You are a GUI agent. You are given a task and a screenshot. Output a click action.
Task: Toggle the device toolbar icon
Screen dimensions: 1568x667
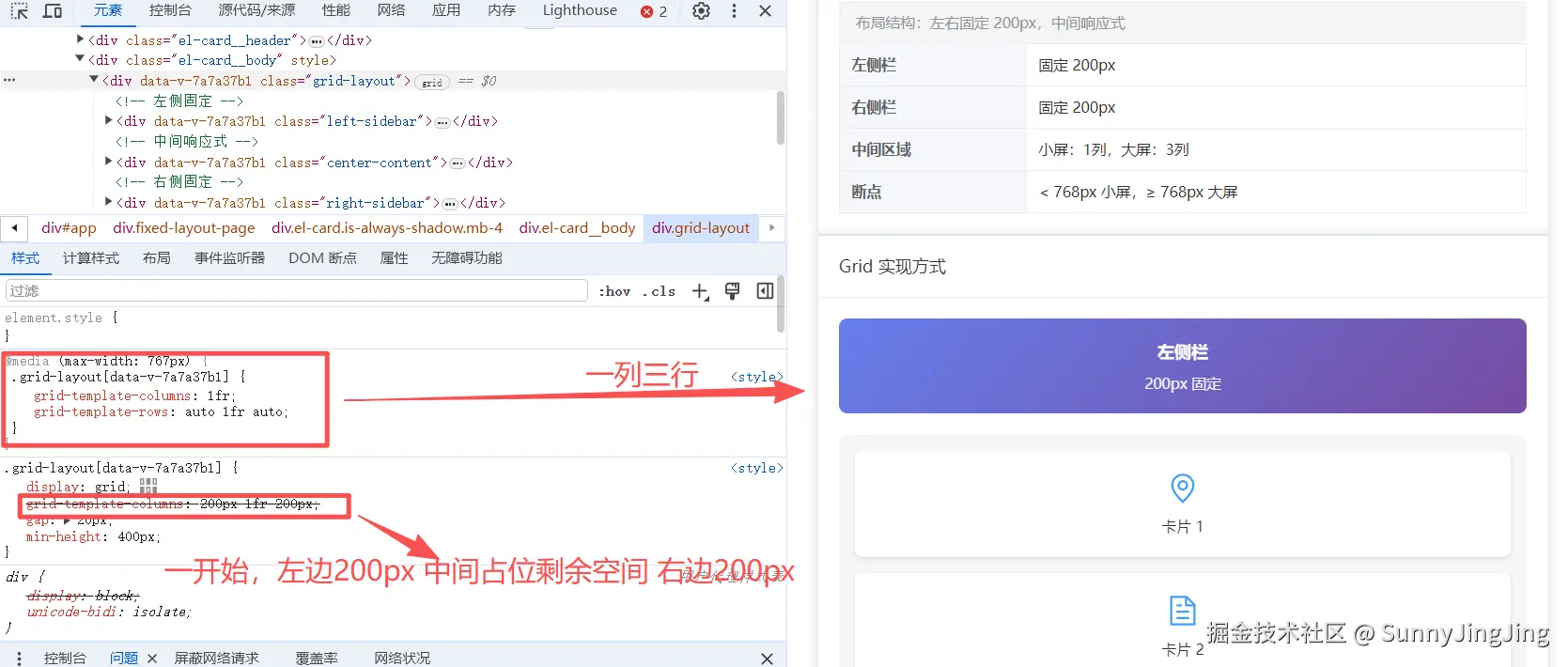click(53, 10)
